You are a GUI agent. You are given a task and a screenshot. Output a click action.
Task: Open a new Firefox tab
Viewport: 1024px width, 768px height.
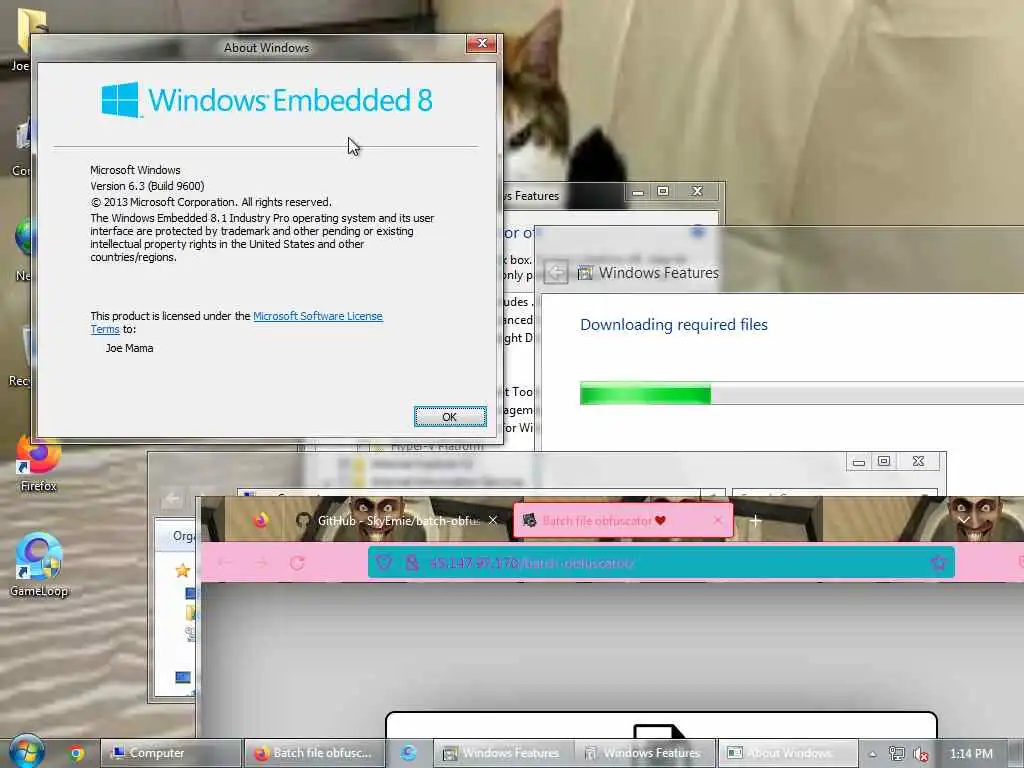pos(756,520)
